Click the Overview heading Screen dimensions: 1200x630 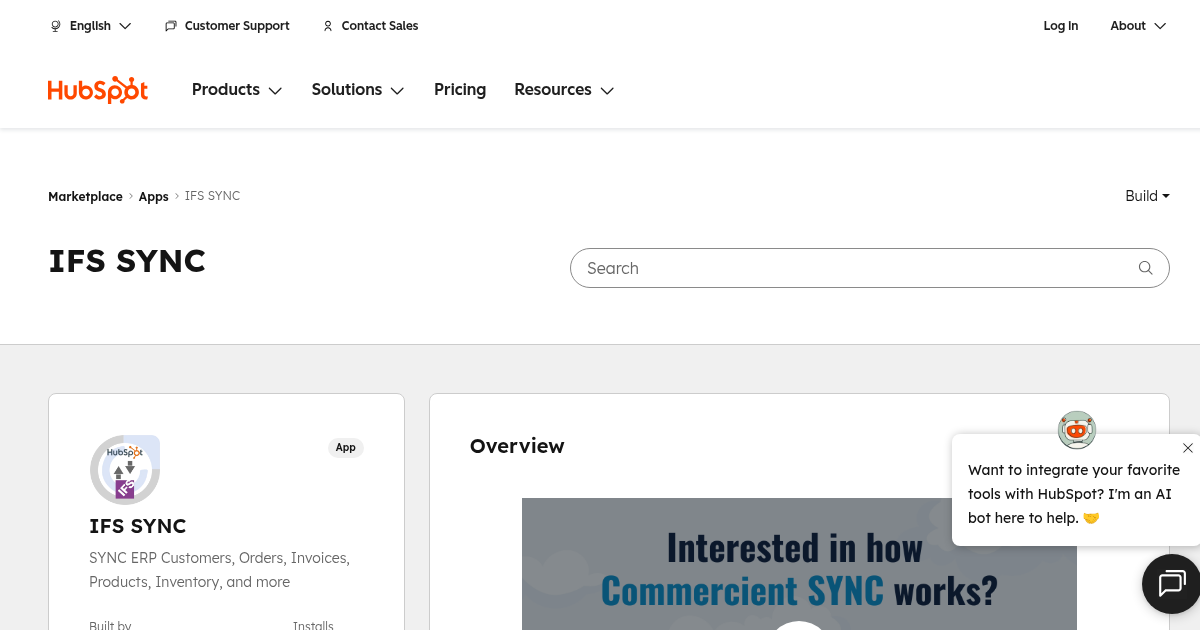point(517,446)
